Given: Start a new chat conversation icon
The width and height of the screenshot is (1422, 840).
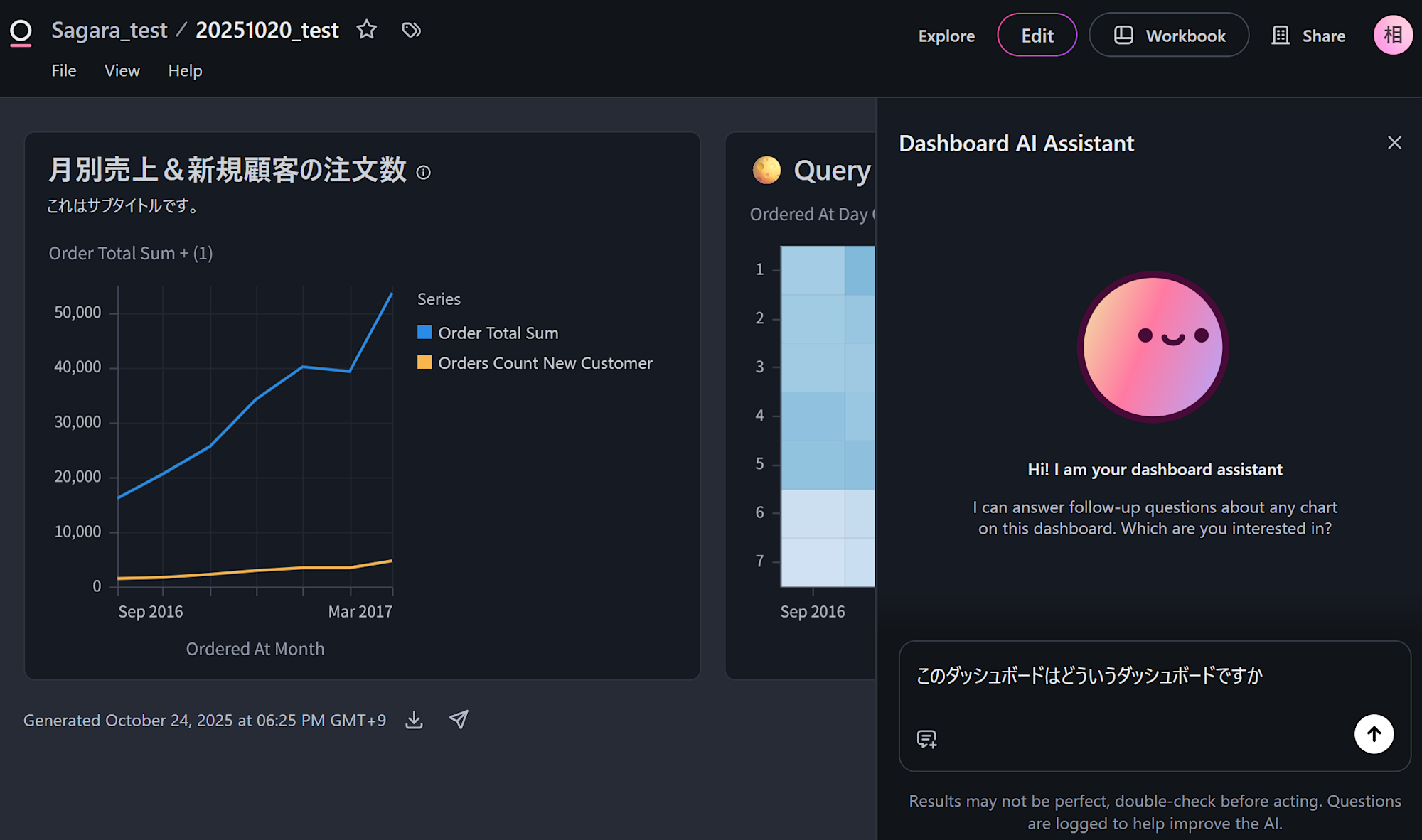Looking at the screenshot, I should [926, 739].
